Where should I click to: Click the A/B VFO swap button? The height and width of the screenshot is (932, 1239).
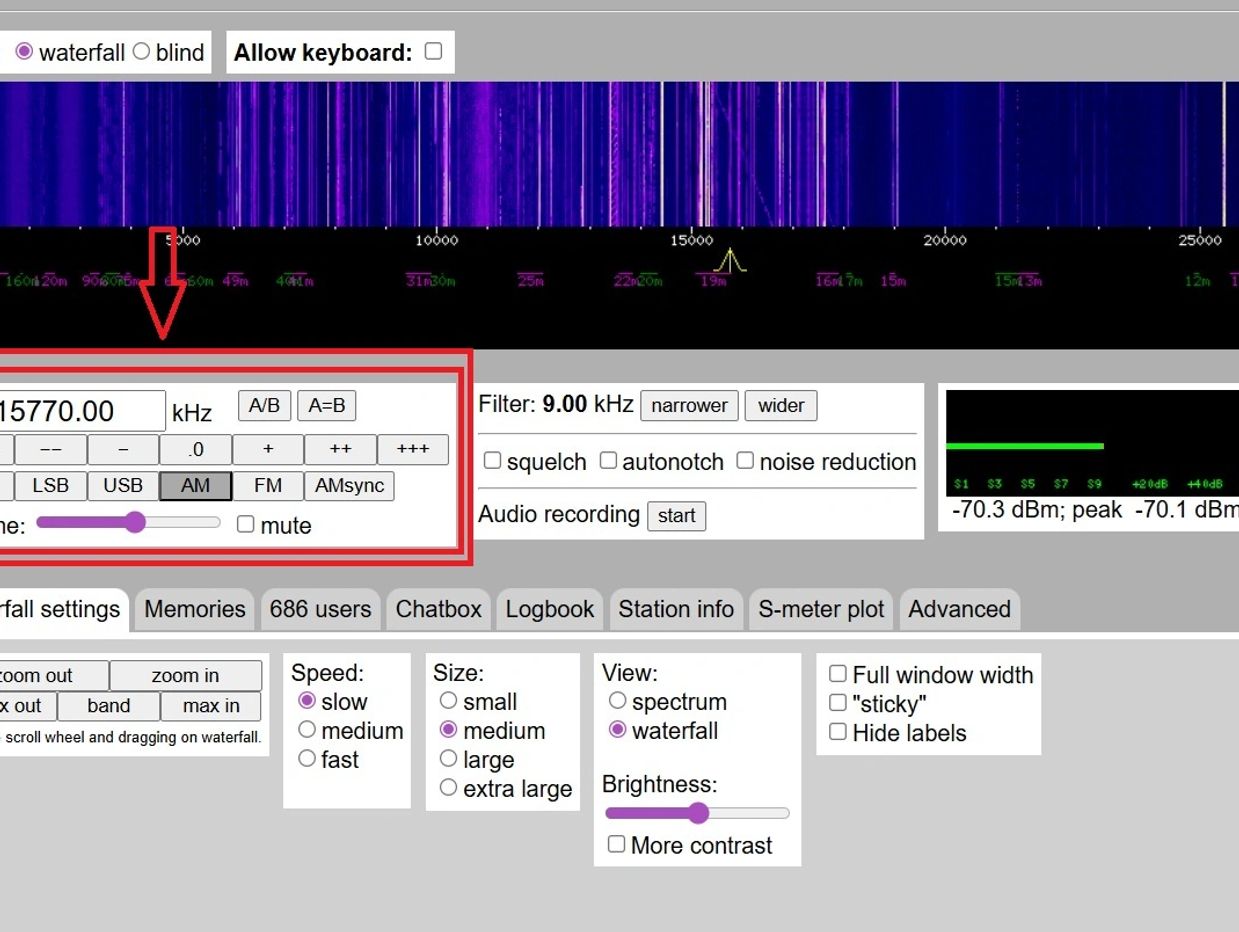point(264,406)
